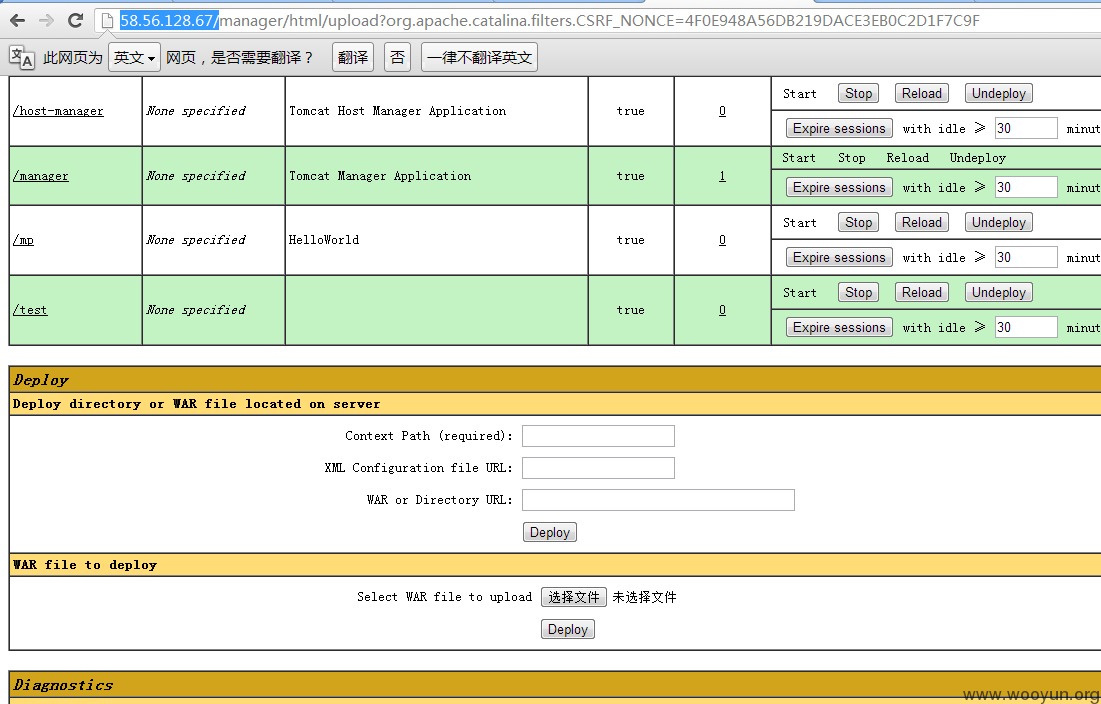Open session count 0 for /host-manager
The width and height of the screenshot is (1101, 704).
(722, 111)
